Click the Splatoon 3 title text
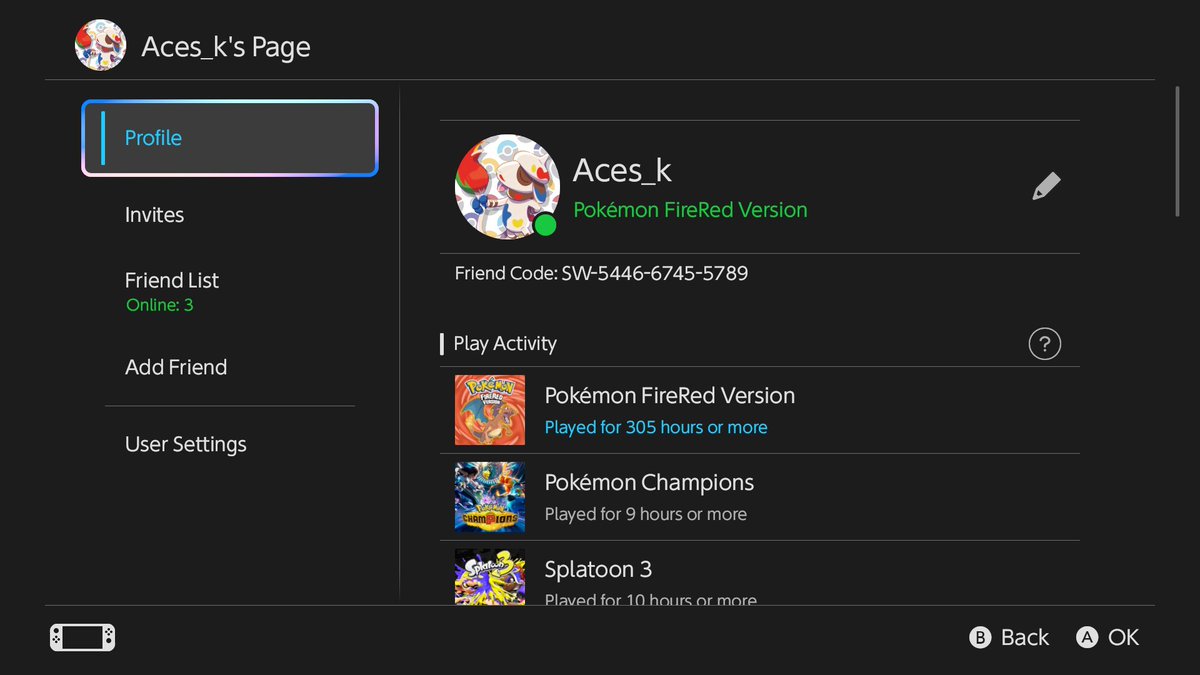The image size is (1200, 675). tap(598, 569)
